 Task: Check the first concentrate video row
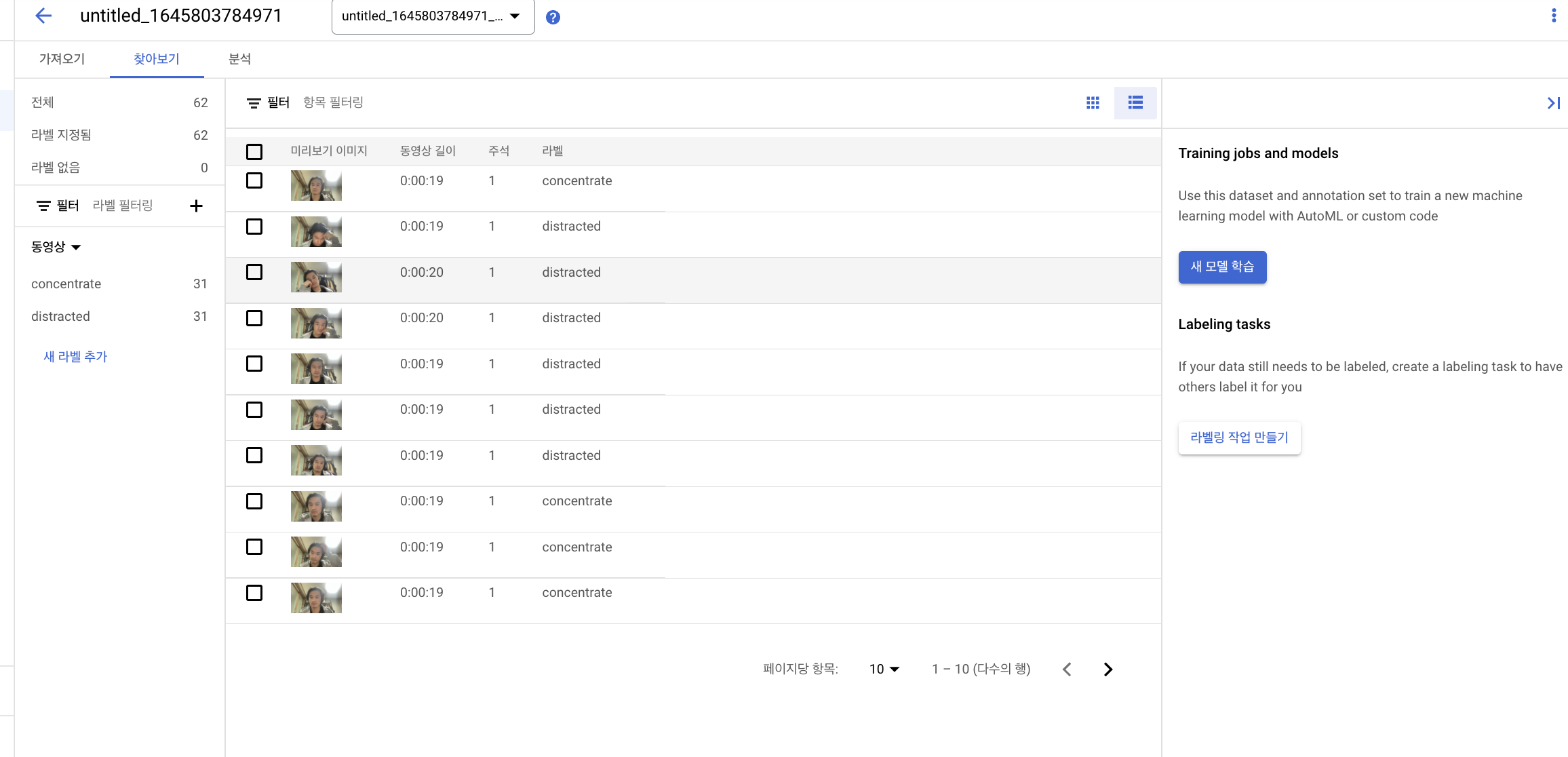[x=254, y=180]
